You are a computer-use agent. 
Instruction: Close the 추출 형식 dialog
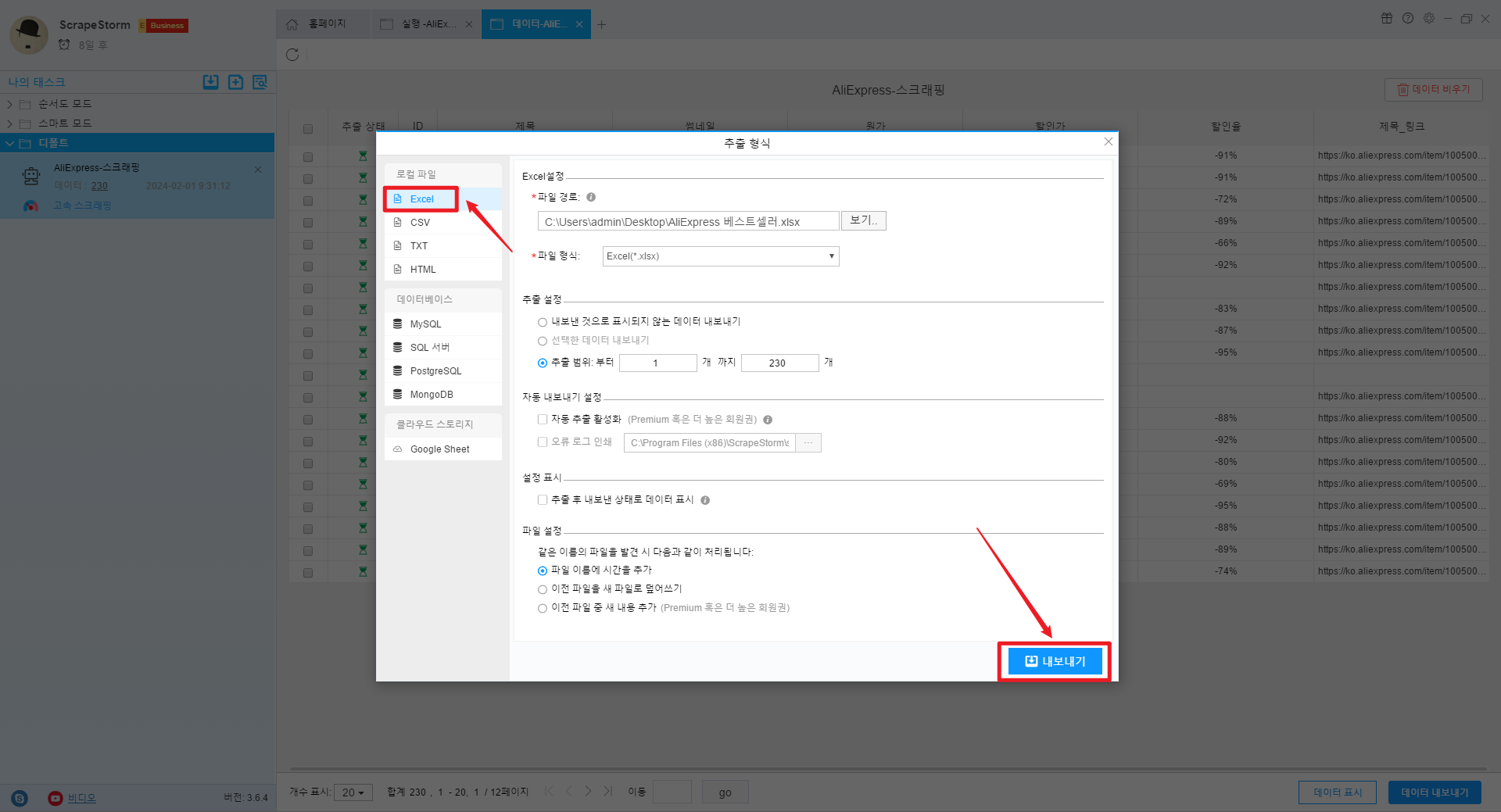coord(1108,141)
